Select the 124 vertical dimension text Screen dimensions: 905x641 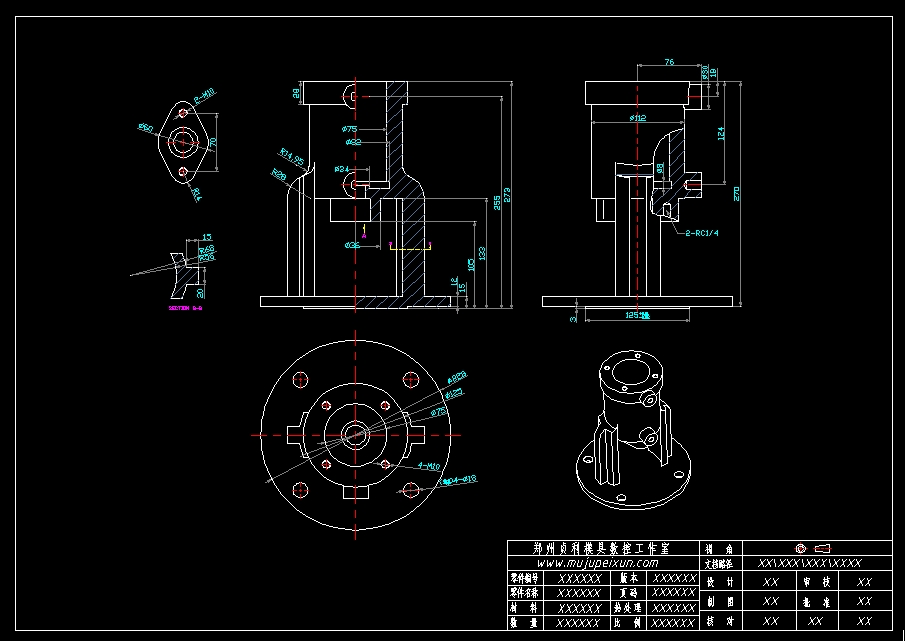tap(721, 133)
